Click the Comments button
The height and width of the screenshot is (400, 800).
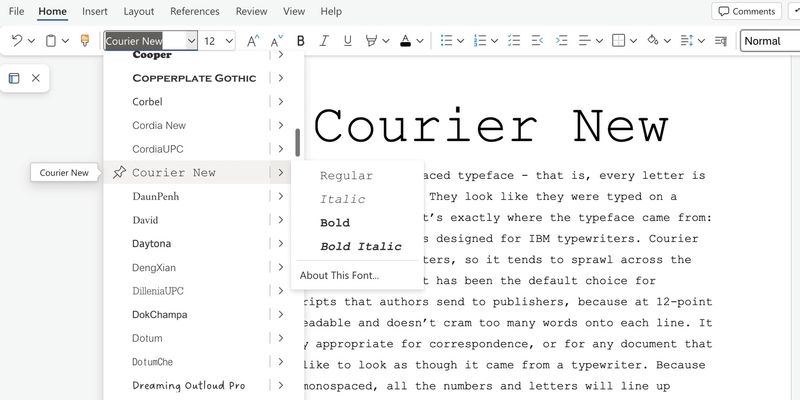point(747,11)
